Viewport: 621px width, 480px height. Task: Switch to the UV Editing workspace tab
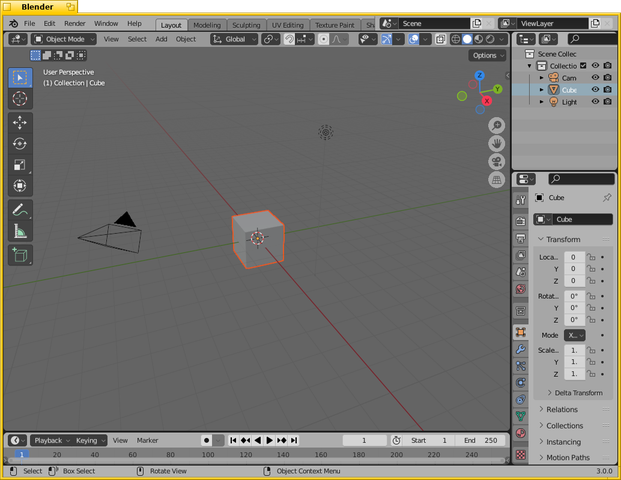coord(288,25)
